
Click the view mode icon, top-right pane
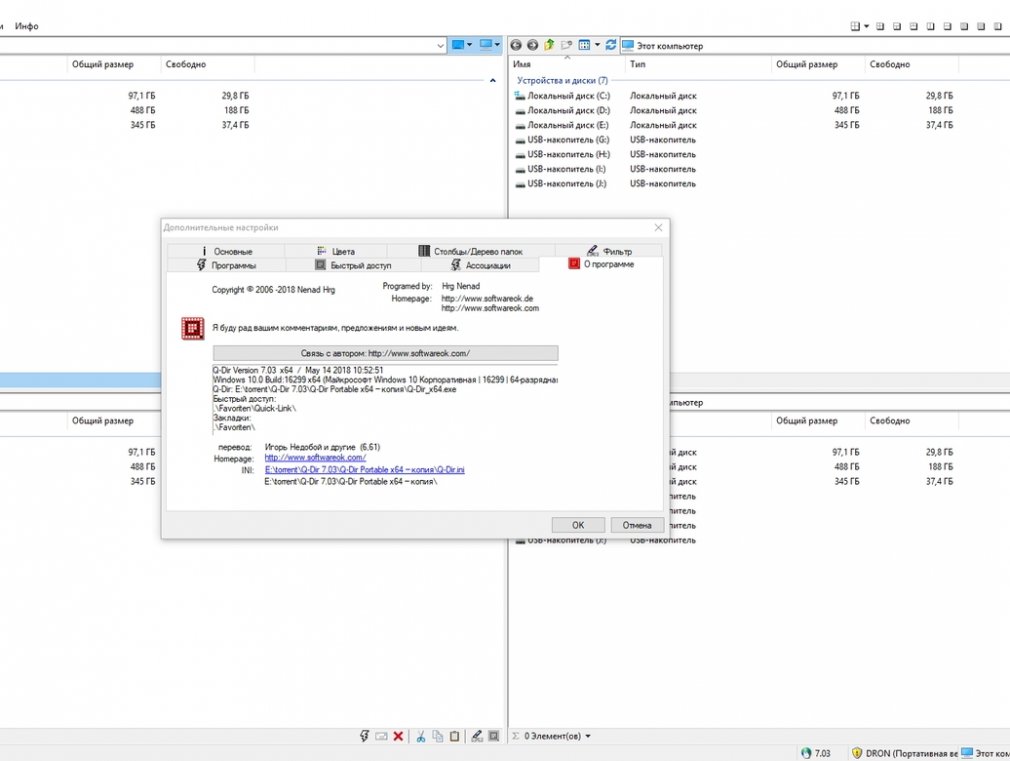[584, 45]
